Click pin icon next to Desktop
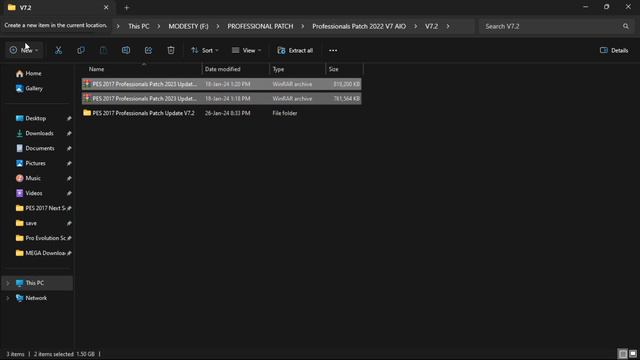This screenshot has height=360, width=640. (x=69, y=118)
